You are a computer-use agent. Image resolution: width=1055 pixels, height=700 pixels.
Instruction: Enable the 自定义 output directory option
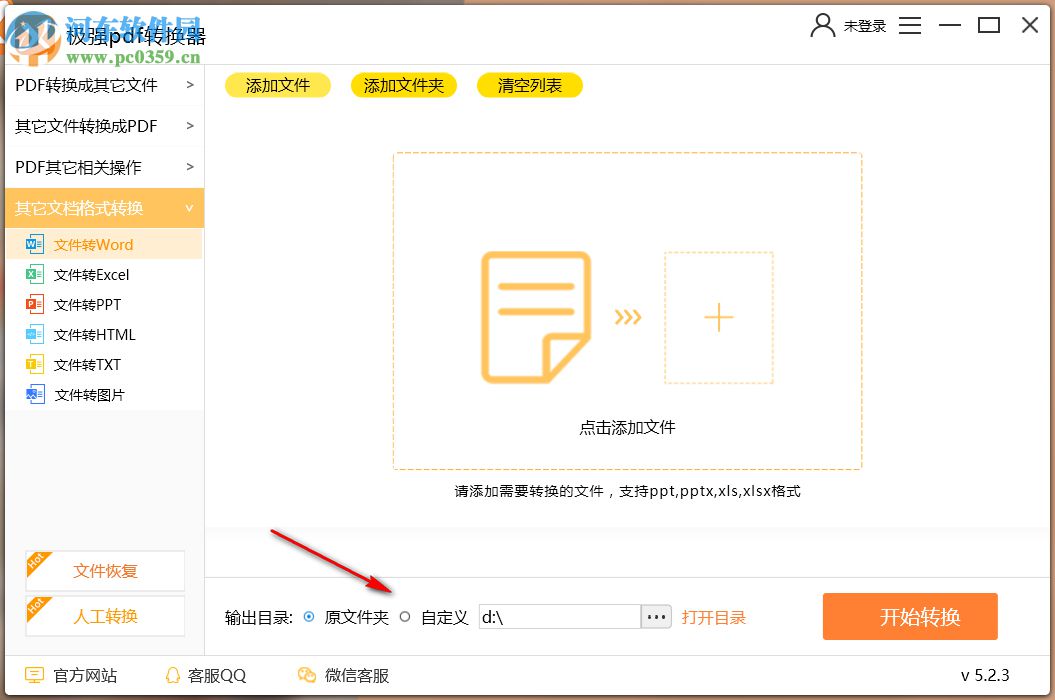pos(404,617)
